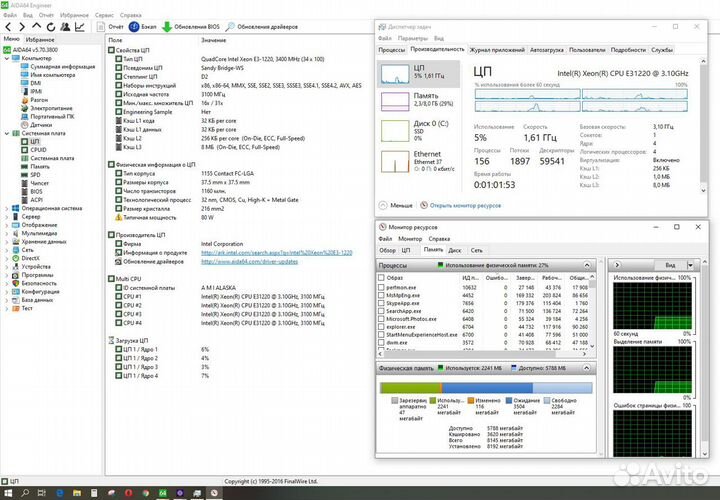Open the Избранное menu in AIDA64

coord(74,15)
